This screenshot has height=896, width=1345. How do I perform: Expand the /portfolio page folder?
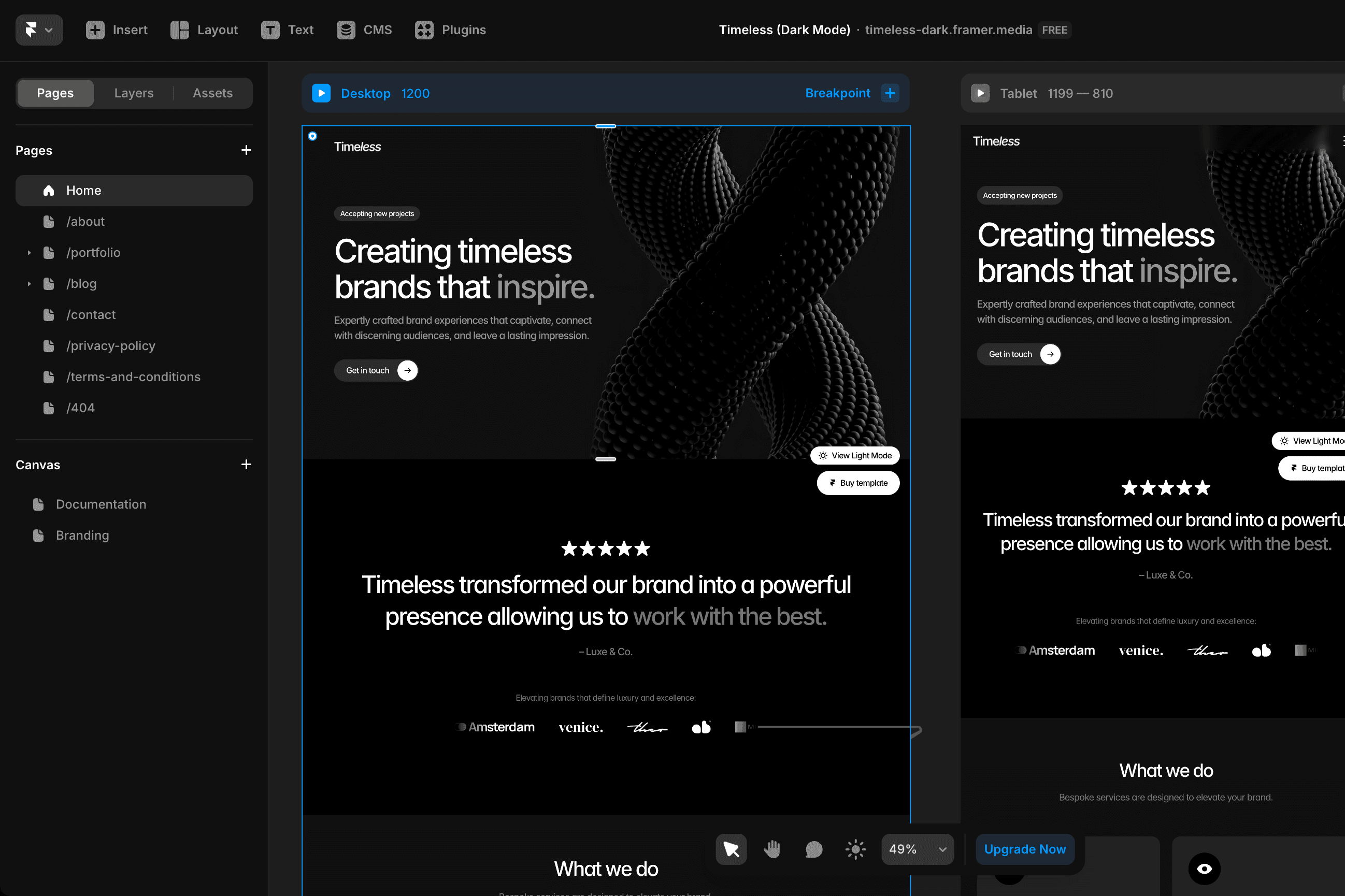tap(29, 253)
